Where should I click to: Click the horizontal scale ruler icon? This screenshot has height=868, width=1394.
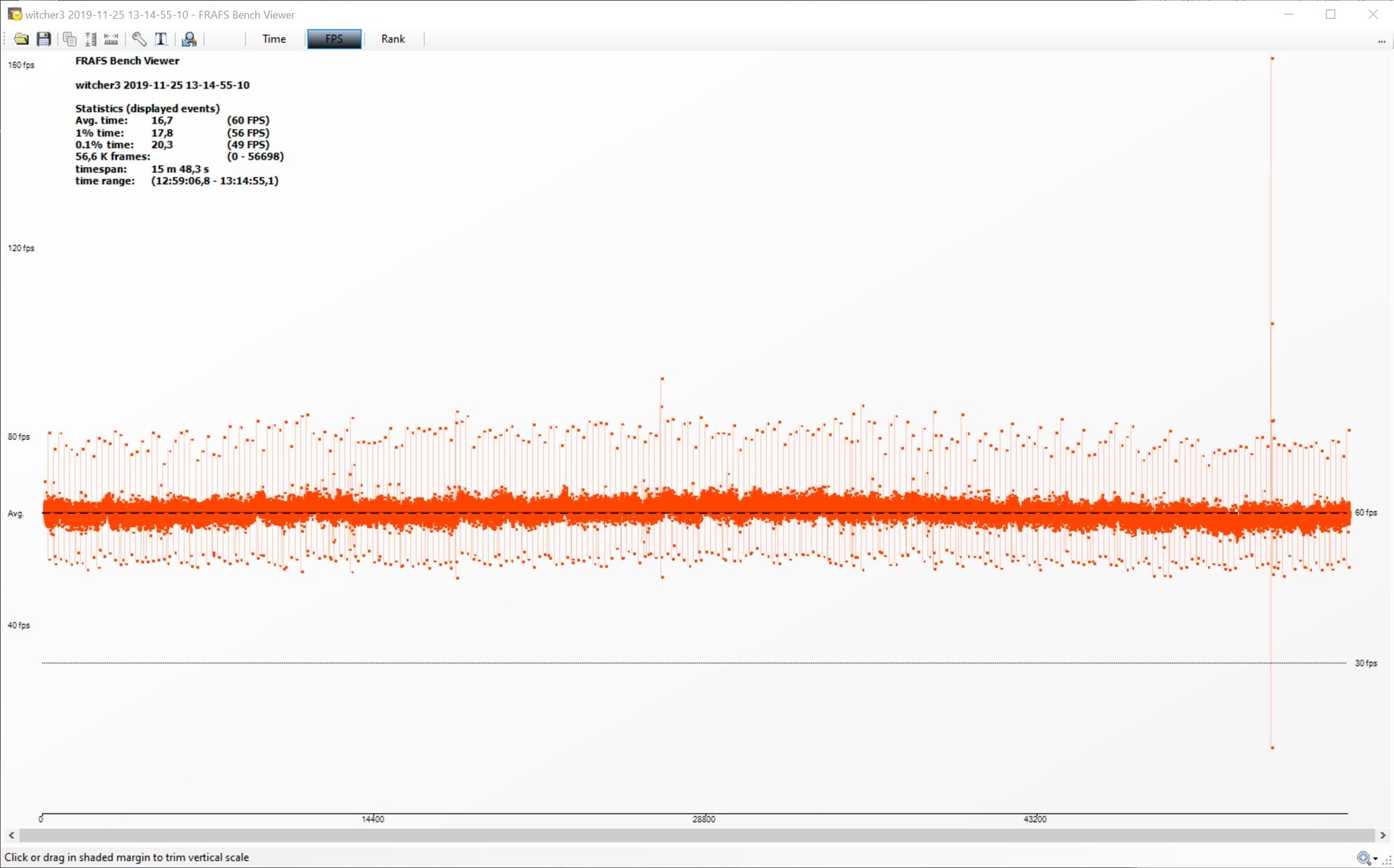[x=111, y=39]
